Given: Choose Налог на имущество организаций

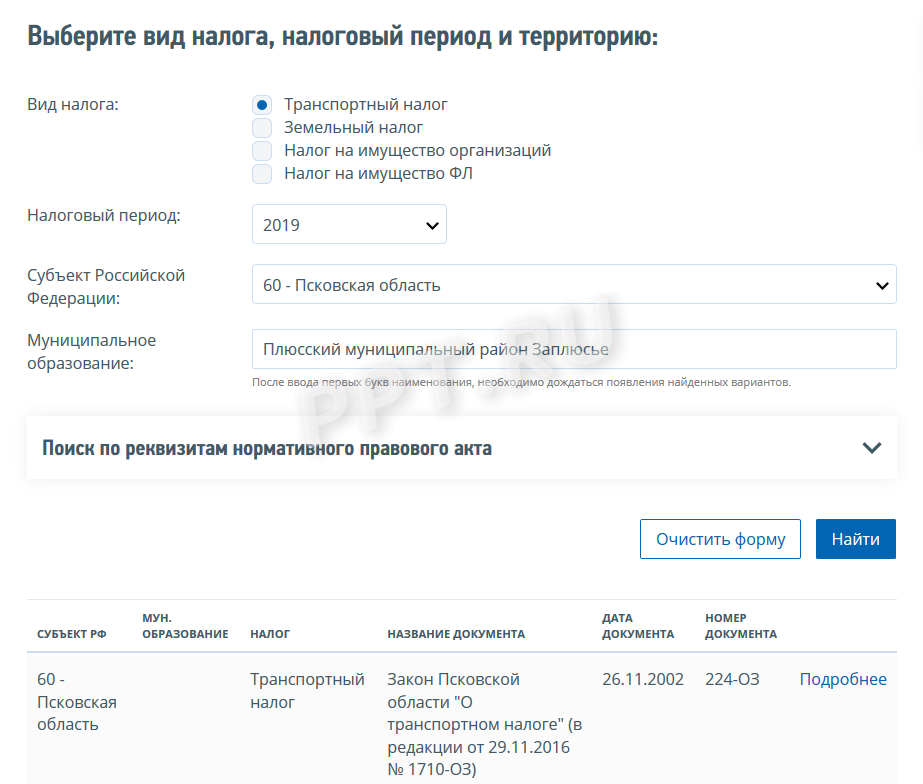Looking at the screenshot, I should 262,151.
